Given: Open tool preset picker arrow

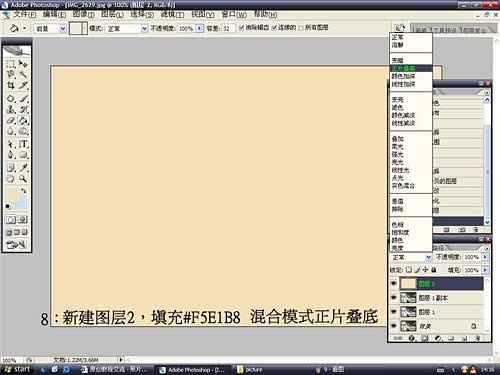Looking at the screenshot, I should tap(24, 29).
